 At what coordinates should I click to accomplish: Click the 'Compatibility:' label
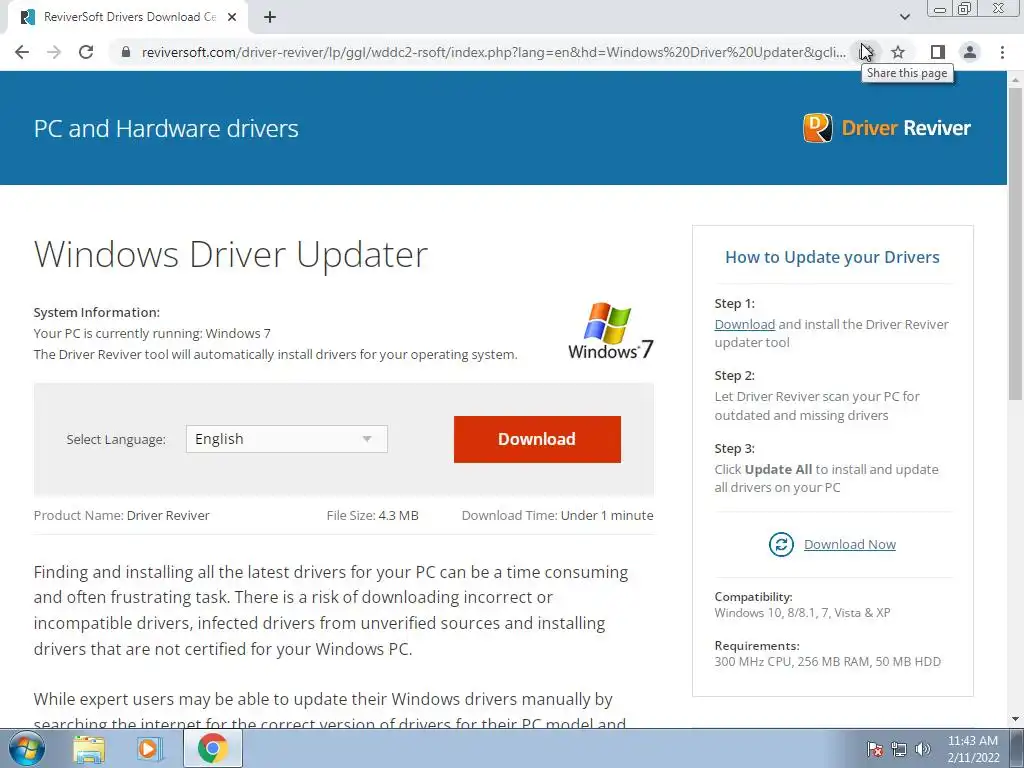[x=753, y=596]
